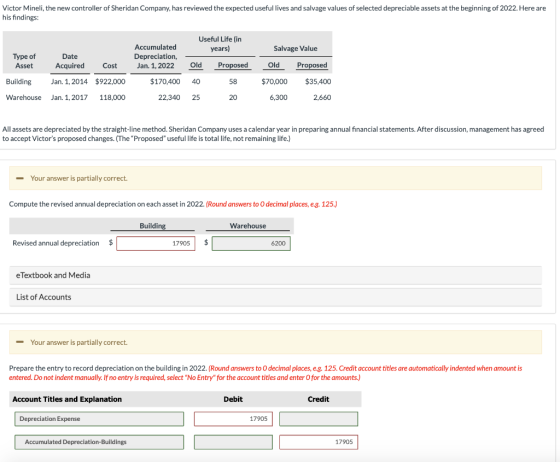Click the Accumulated Depreciation credit amount field
The width and height of the screenshot is (560, 462).
tap(319, 442)
